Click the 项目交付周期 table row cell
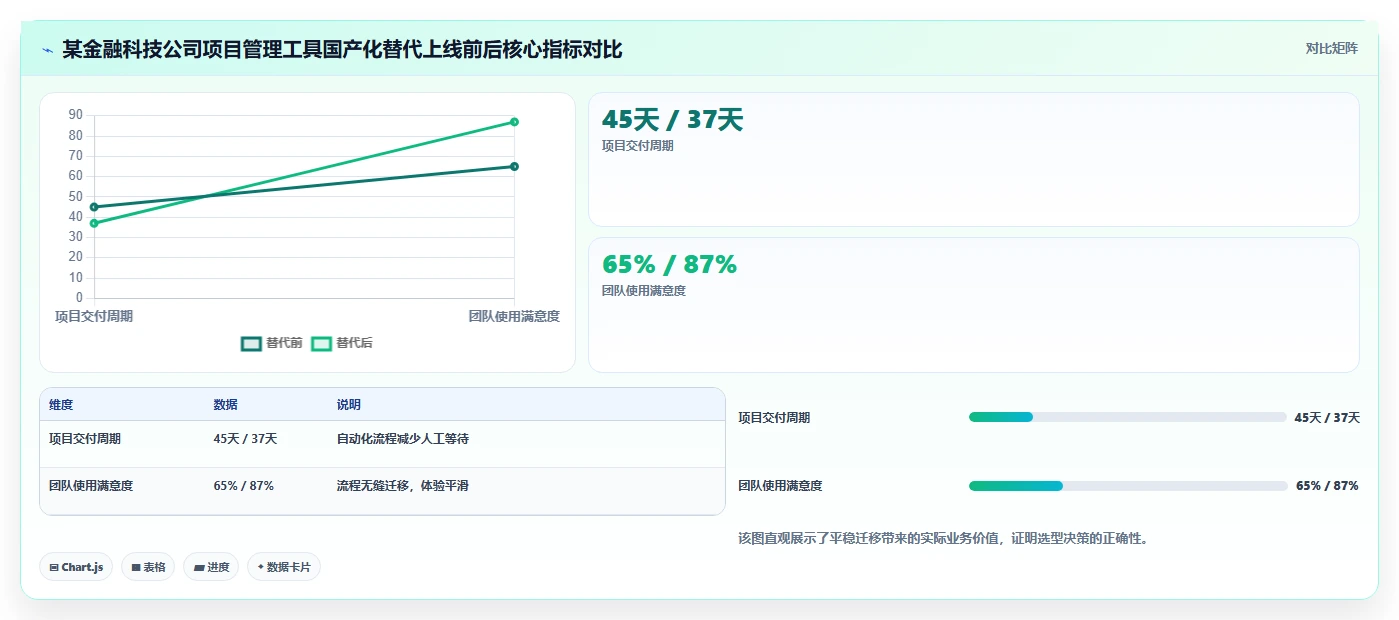 point(85,439)
